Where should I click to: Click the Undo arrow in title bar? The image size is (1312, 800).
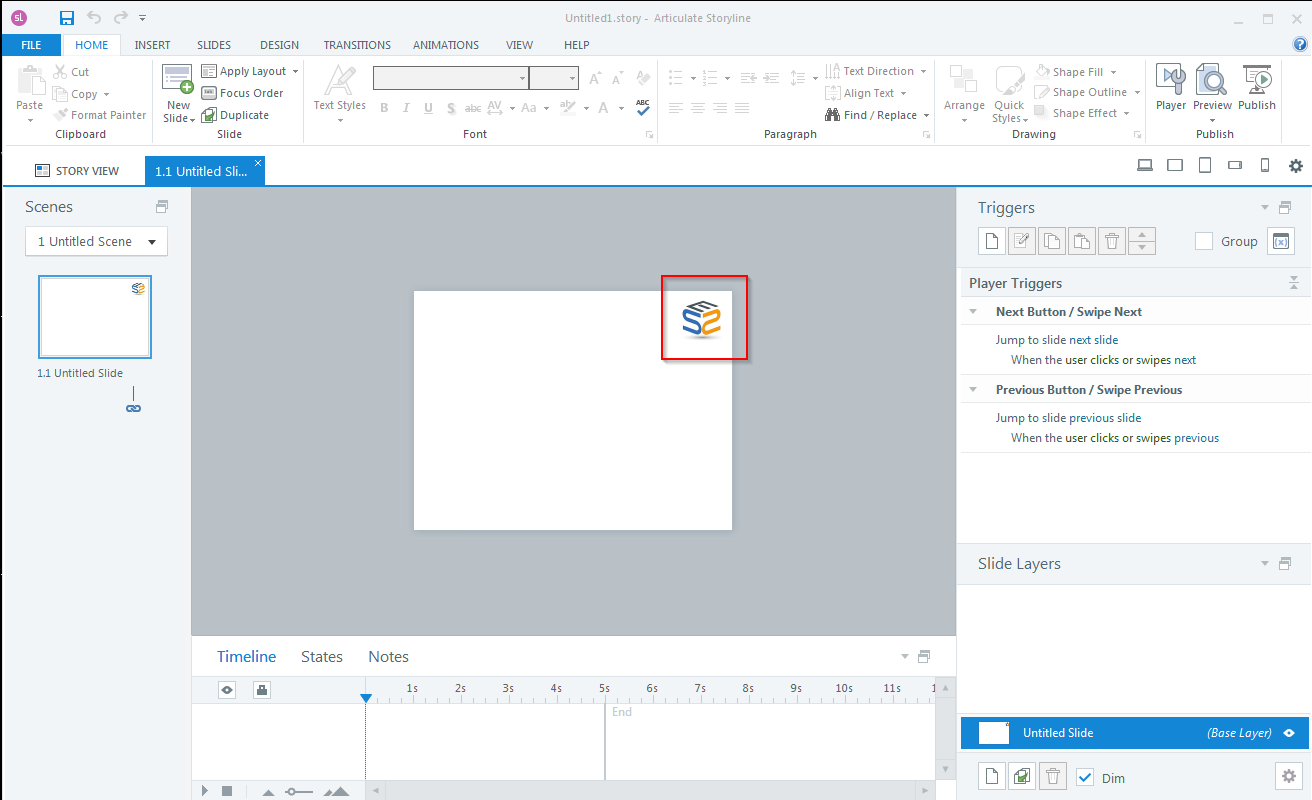pyautogui.click(x=94, y=18)
